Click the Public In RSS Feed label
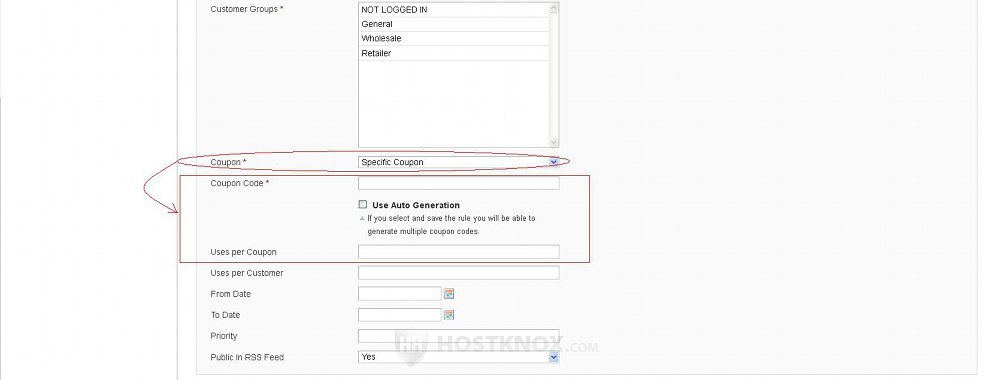 (246, 357)
